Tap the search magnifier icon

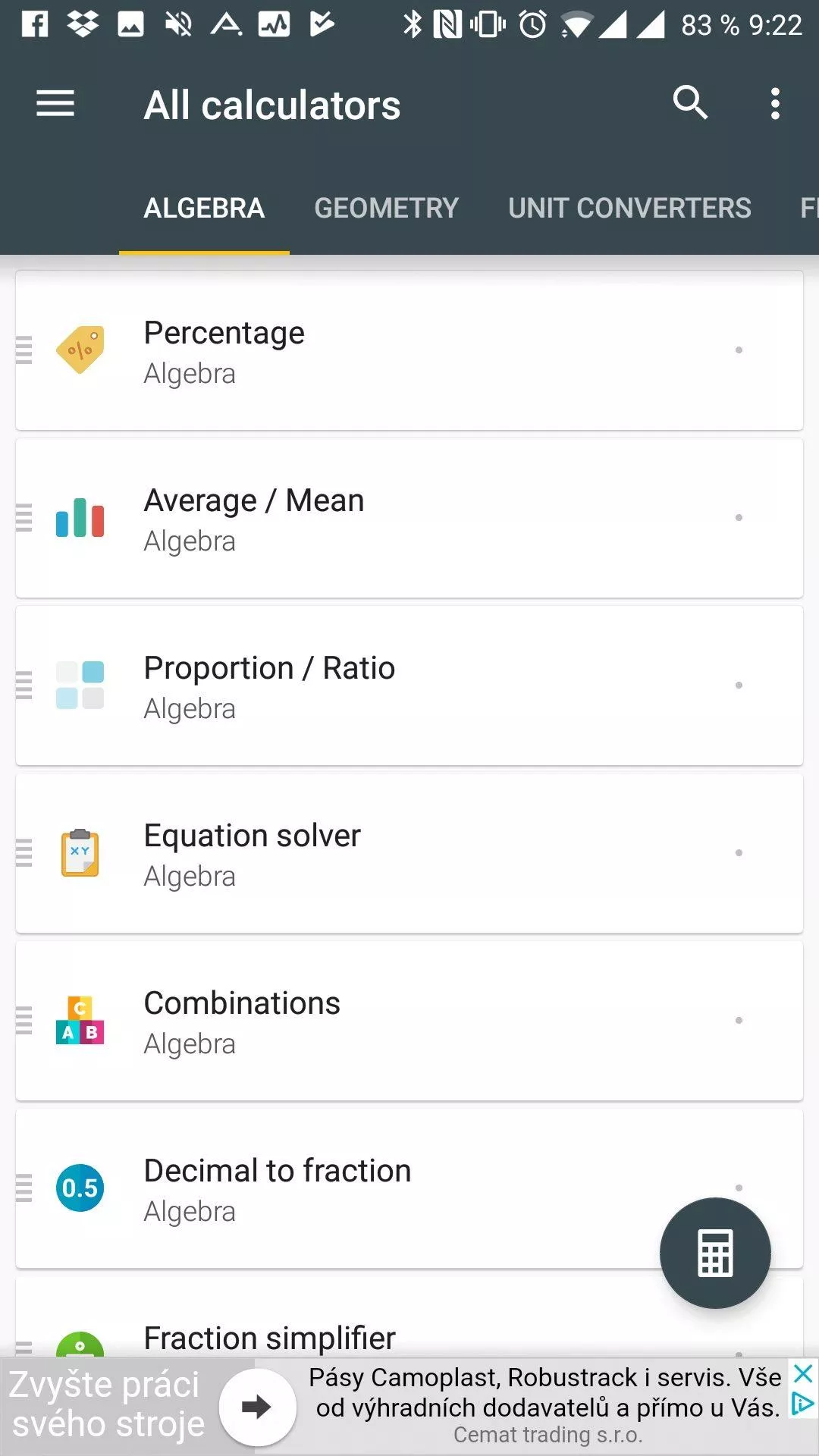(x=690, y=103)
